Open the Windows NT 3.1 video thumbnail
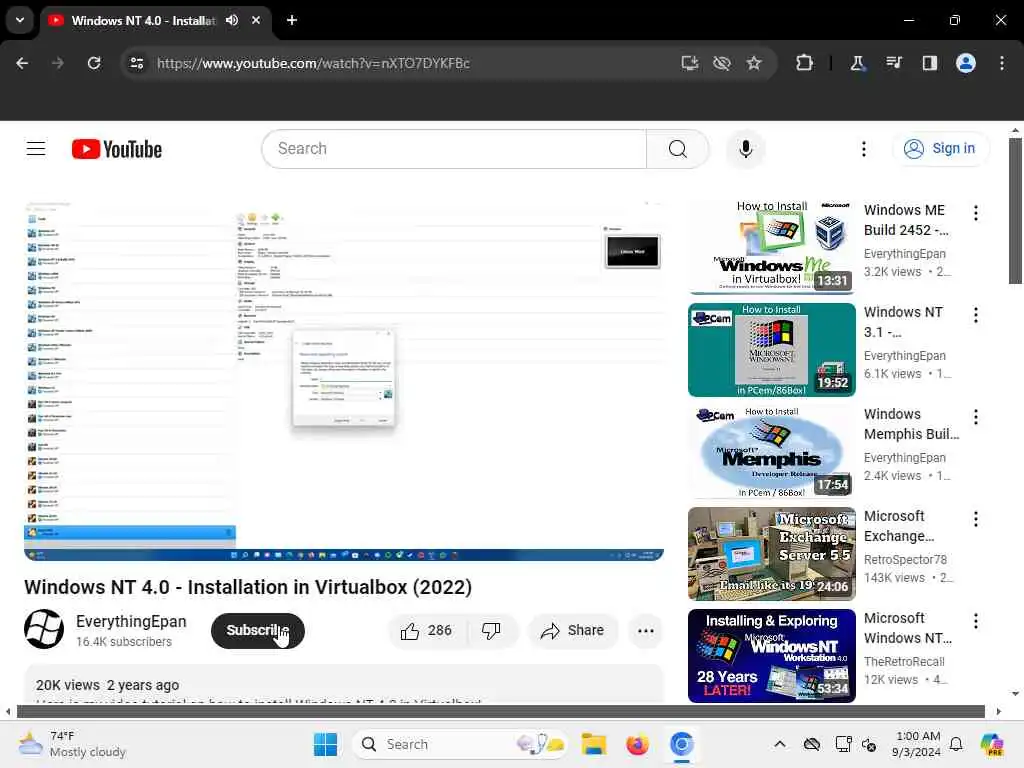This screenshot has width=1024, height=768. pos(772,349)
